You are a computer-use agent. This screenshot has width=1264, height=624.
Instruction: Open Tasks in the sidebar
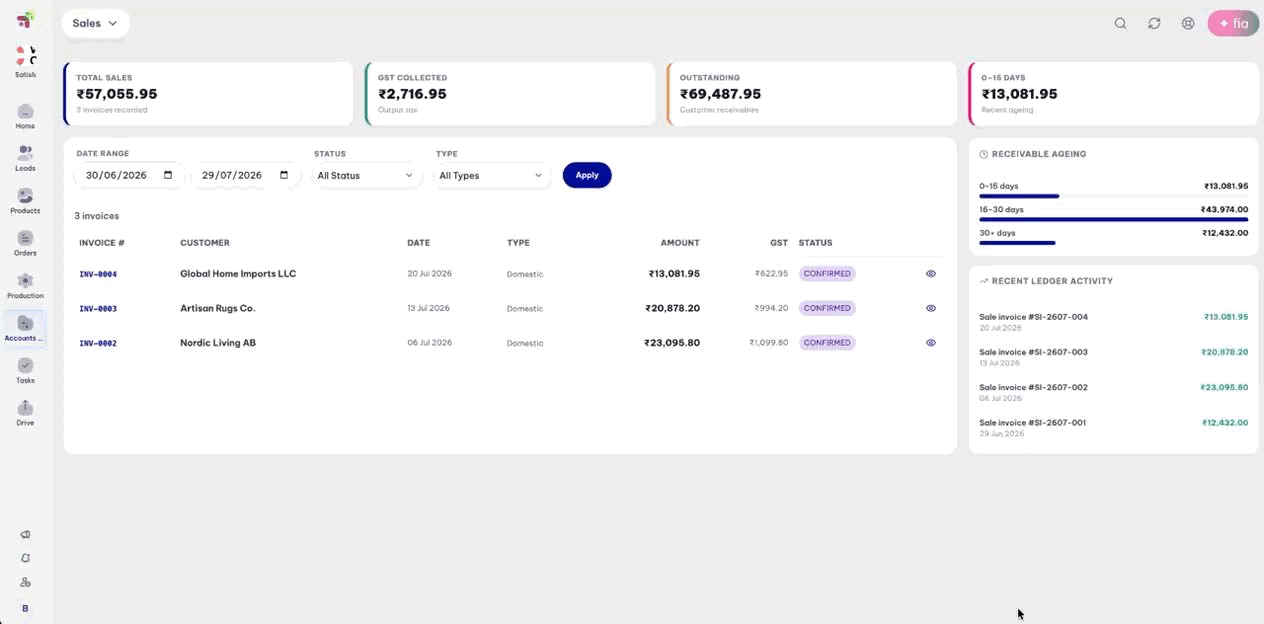[x=25, y=371]
